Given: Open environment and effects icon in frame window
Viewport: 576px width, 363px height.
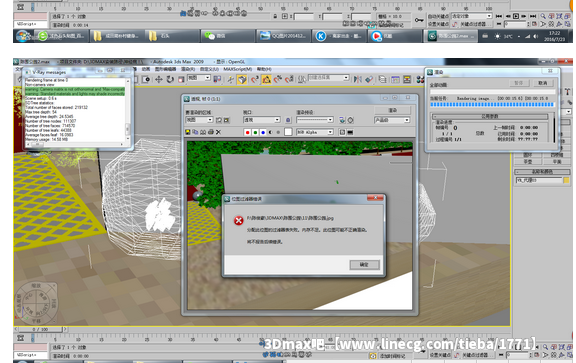Looking at the screenshot, I should pos(350,120).
